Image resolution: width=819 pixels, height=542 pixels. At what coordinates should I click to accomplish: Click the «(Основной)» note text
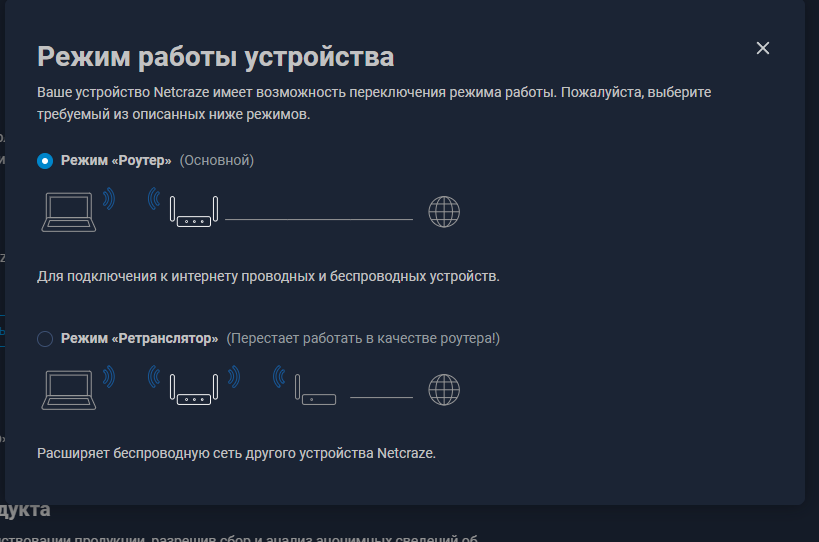(x=217, y=160)
